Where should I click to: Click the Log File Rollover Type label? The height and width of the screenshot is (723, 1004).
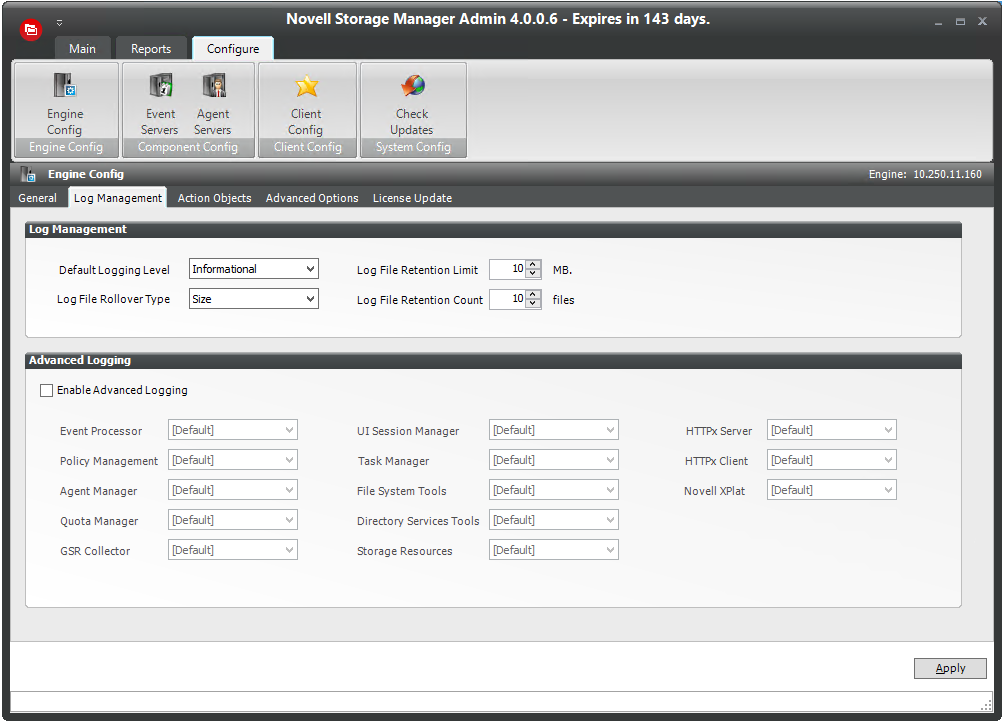point(113,300)
